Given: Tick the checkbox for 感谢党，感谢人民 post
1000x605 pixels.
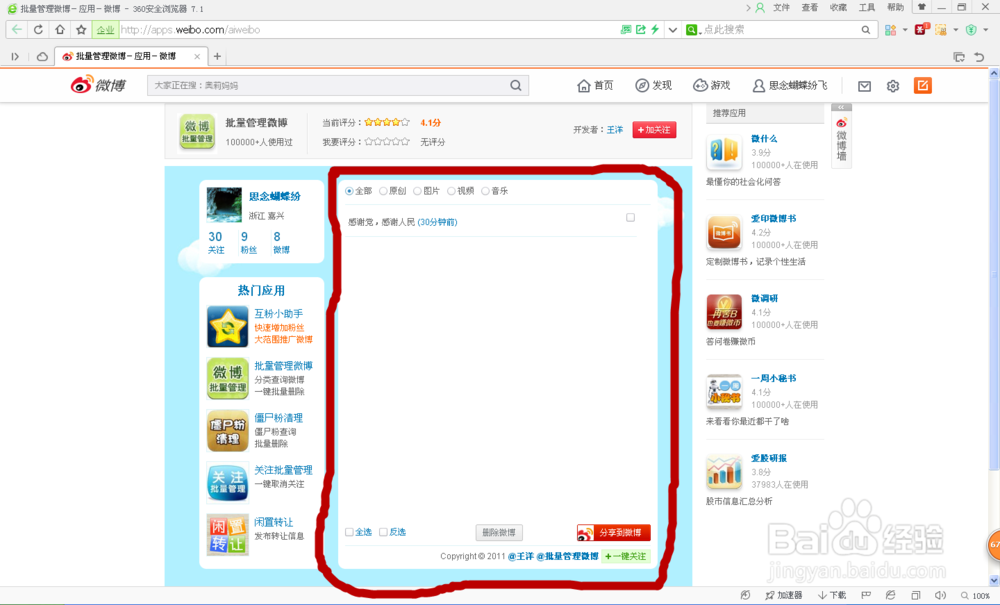Looking at the screenshot, I should [x=630, y=217].
